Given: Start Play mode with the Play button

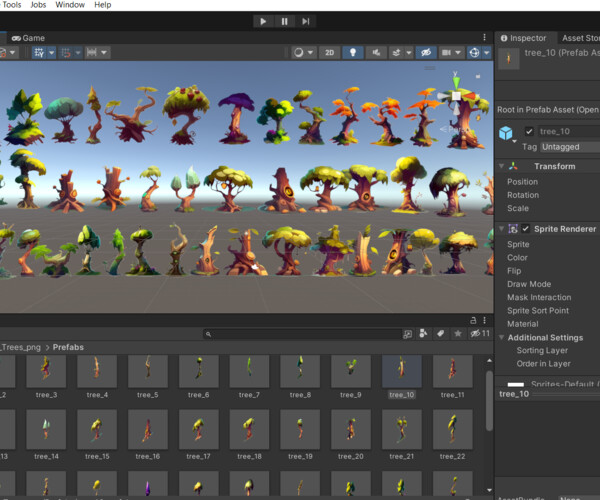Looking at the screenshot, I should pos(263,21).
